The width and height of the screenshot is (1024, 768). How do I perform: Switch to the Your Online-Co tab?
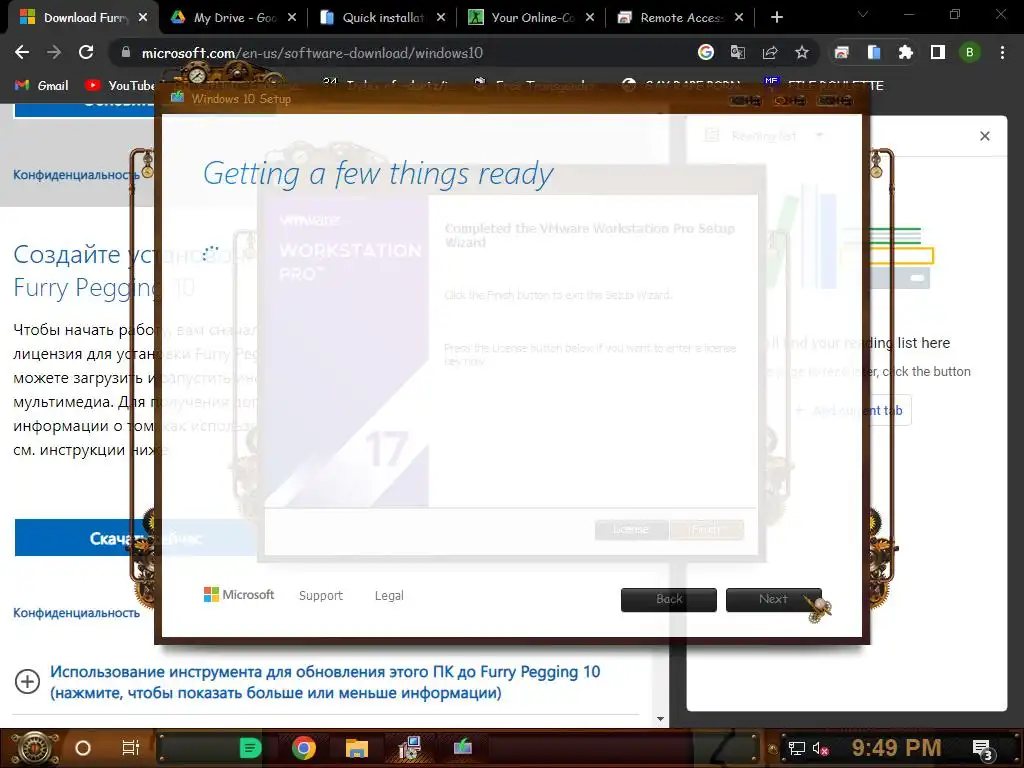click(532, 18)
